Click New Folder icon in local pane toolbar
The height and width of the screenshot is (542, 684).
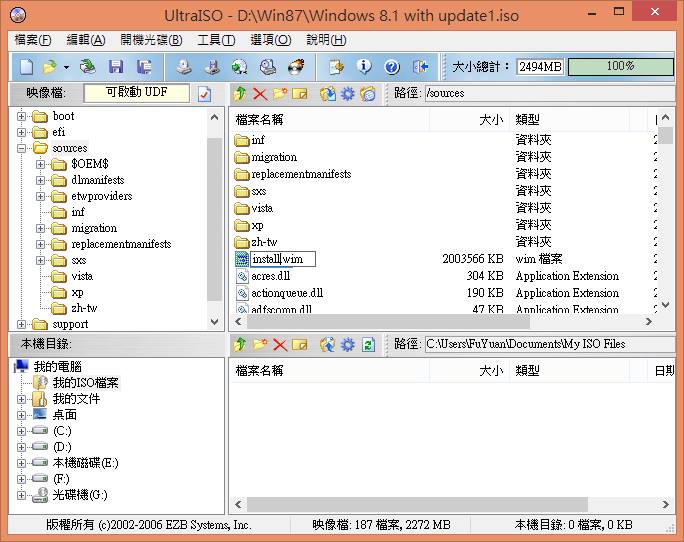click(x=260, y=345)
